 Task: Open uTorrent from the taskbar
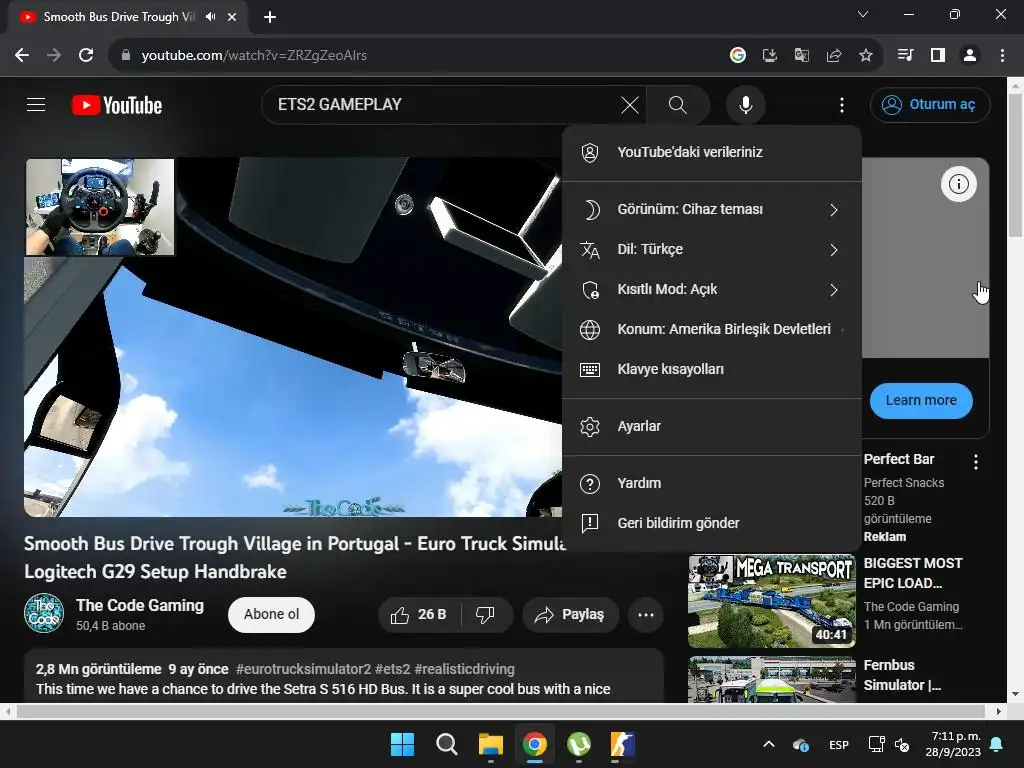click(579, 744)
